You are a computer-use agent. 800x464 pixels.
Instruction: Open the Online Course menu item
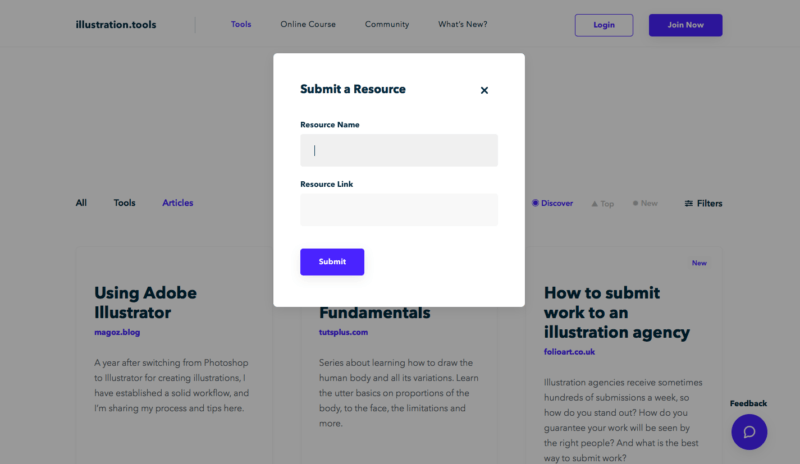pos(308,24)
